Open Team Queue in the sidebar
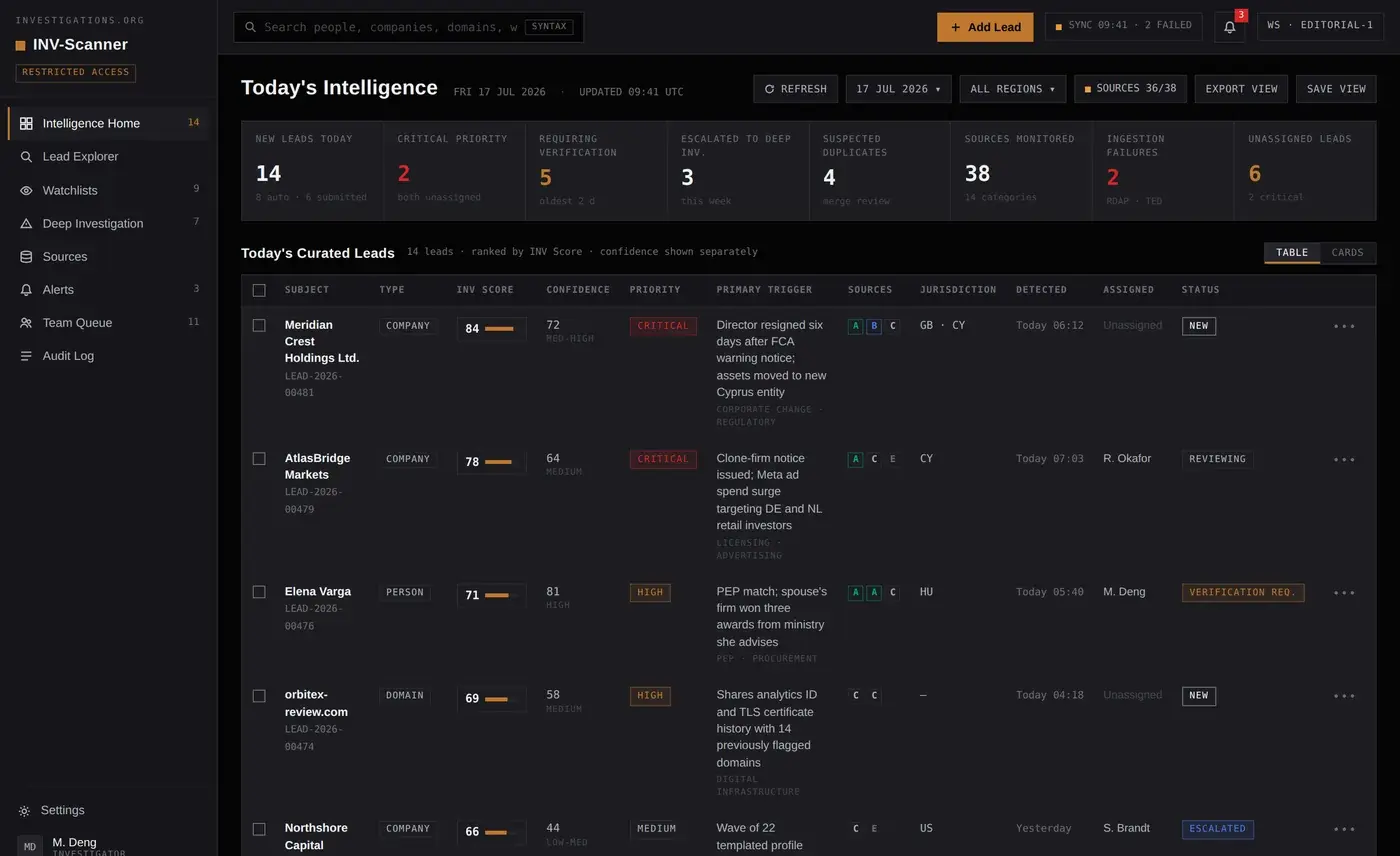The height and width of the screenshot is (856, 1400). 108,323
